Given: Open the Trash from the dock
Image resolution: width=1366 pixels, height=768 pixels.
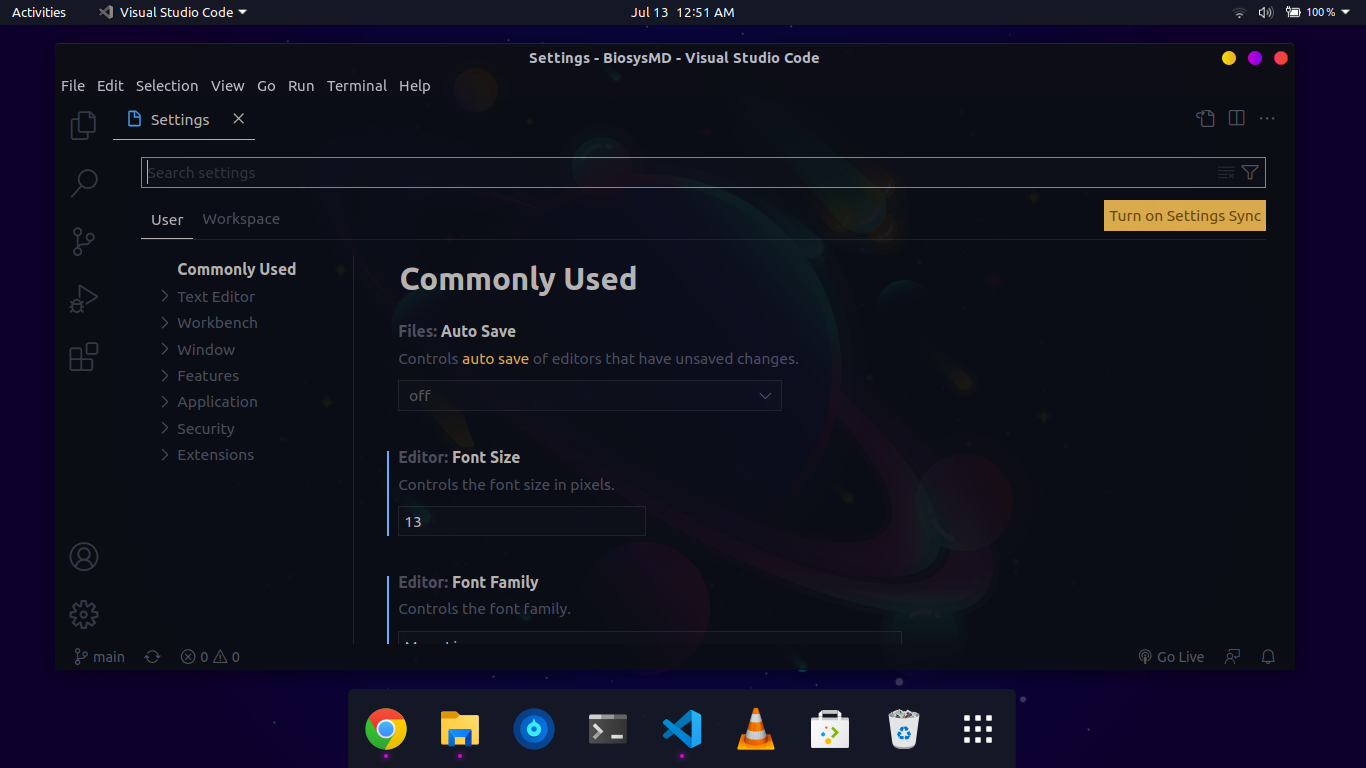Looking at the screenshot, I should pos(904,729).
